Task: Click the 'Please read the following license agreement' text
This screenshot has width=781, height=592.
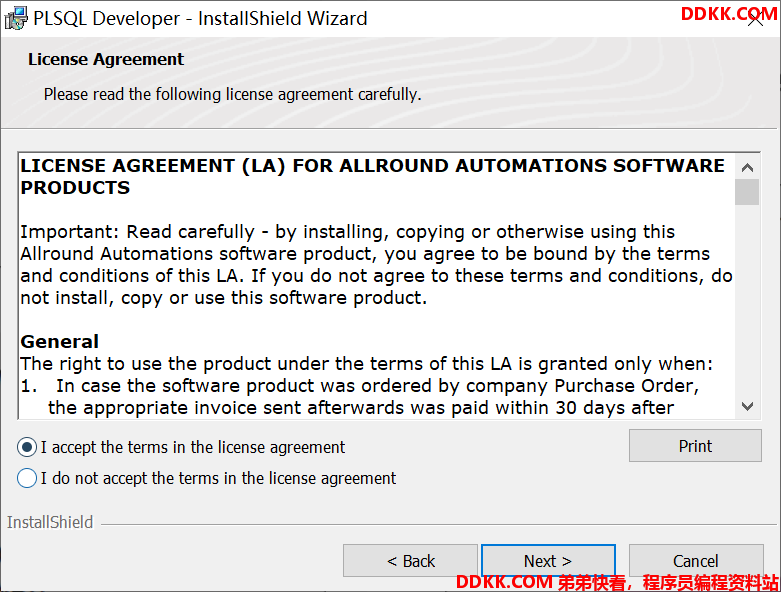Action: point(233,94)
